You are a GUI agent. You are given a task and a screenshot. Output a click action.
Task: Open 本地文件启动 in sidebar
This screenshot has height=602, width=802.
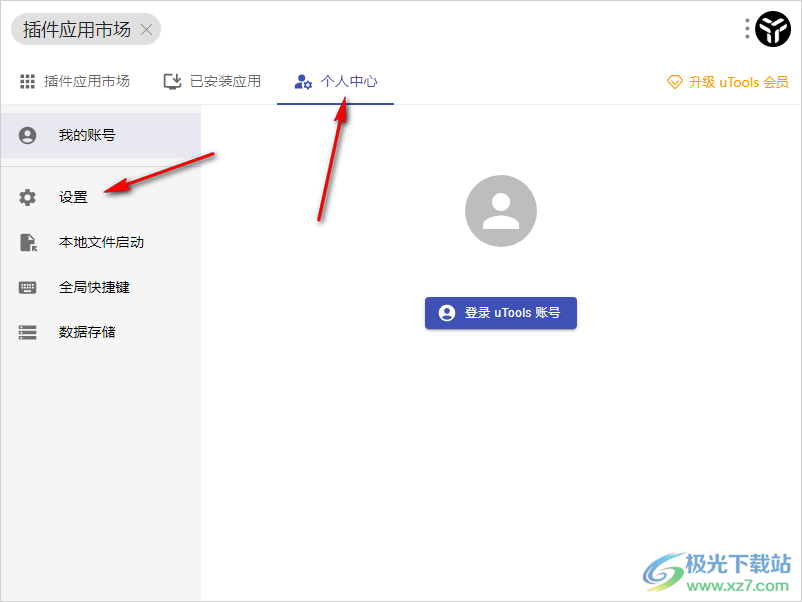click(x=101, y=242)
